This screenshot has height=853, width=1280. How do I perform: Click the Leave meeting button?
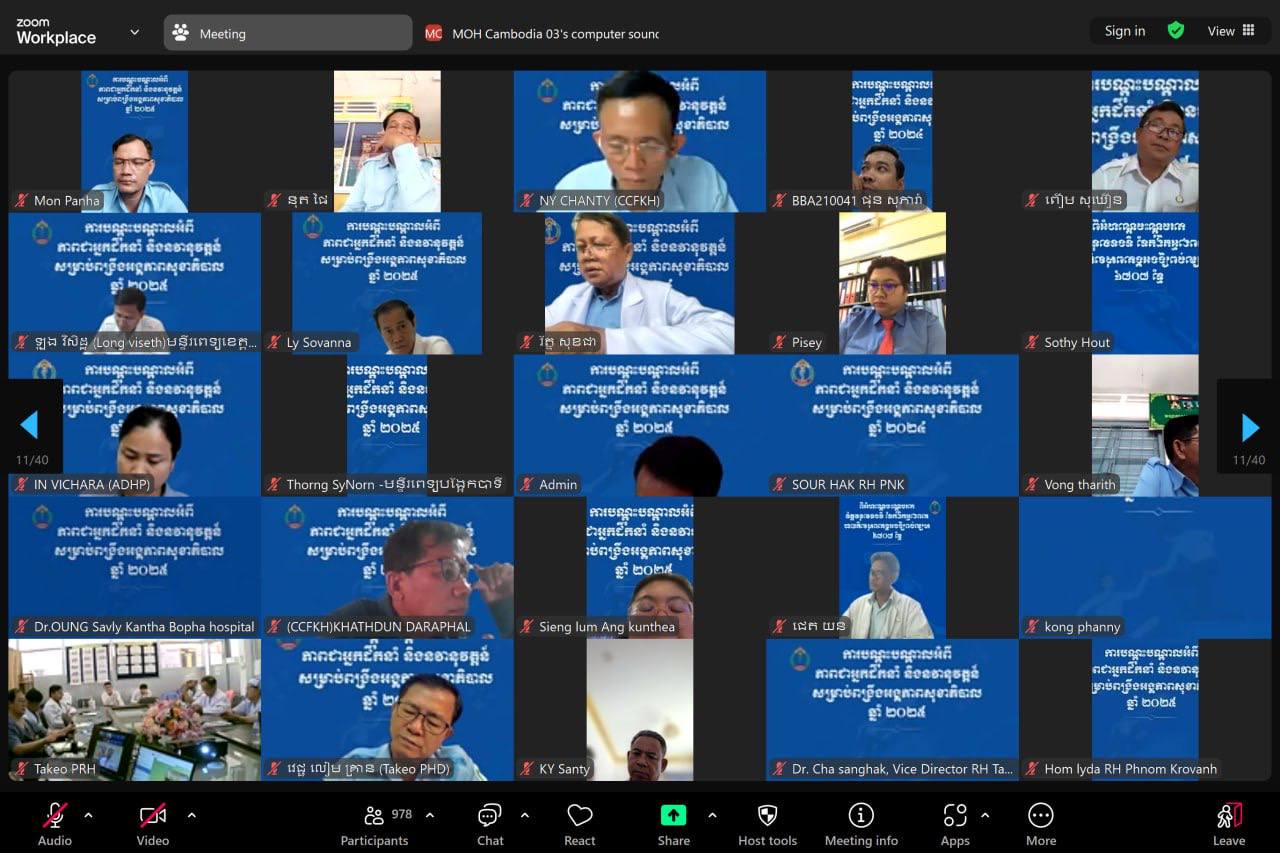point(1229,824)
